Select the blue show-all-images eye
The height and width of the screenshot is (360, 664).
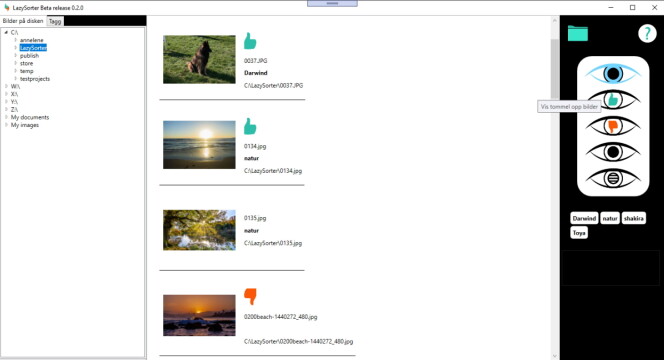[x=613, y=74]
